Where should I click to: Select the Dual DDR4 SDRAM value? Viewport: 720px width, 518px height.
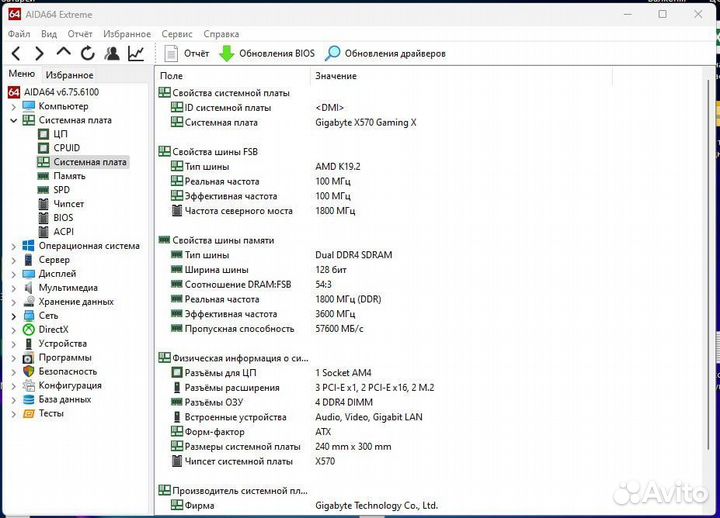354,255
